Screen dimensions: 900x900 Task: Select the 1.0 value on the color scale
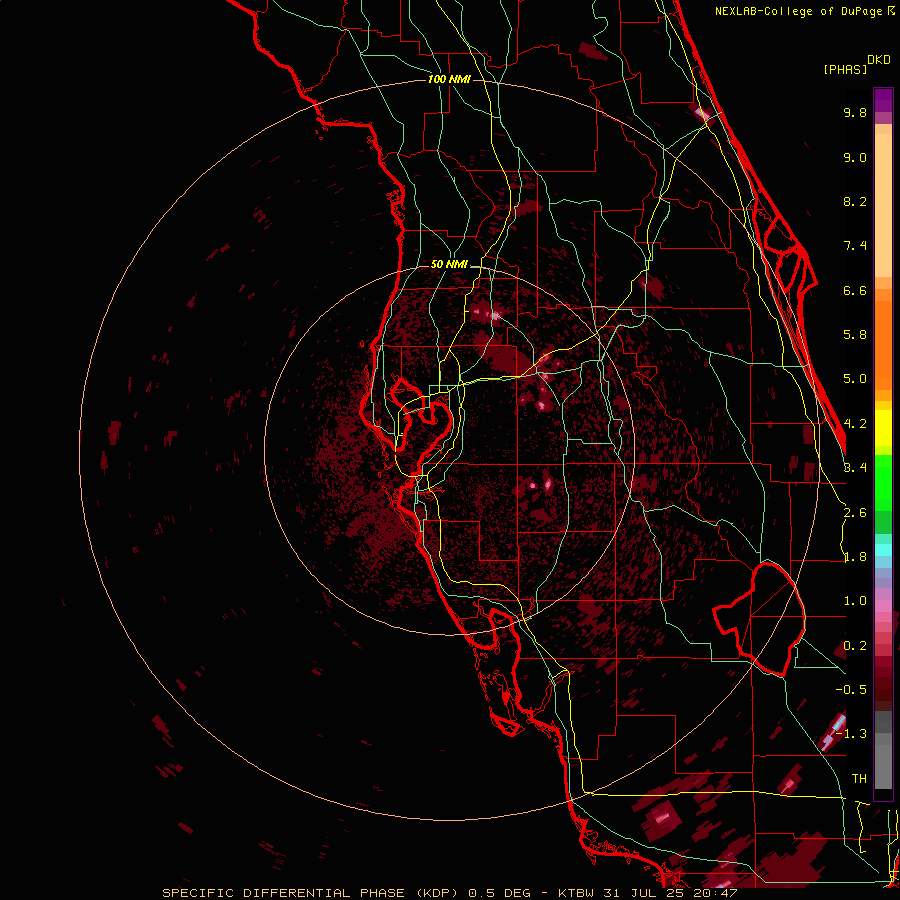pyautogui.click(x=855, y=601)
